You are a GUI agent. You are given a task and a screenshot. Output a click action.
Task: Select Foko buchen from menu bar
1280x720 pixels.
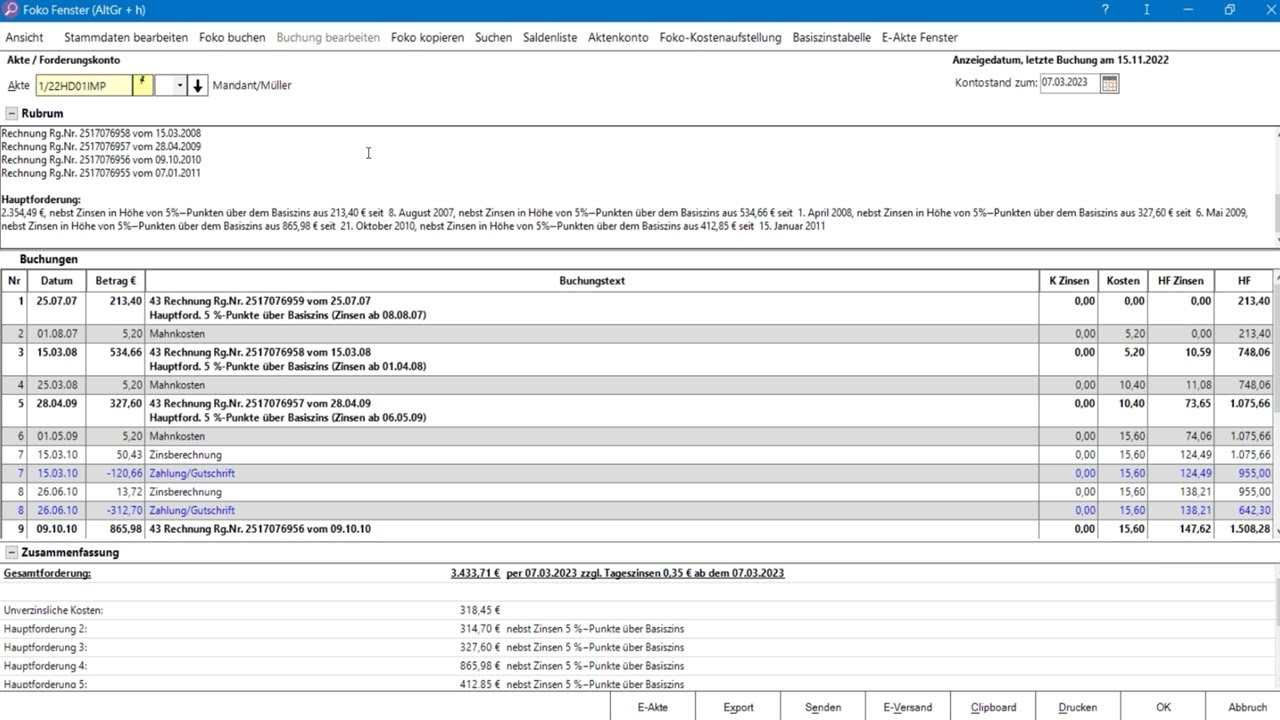232,37
